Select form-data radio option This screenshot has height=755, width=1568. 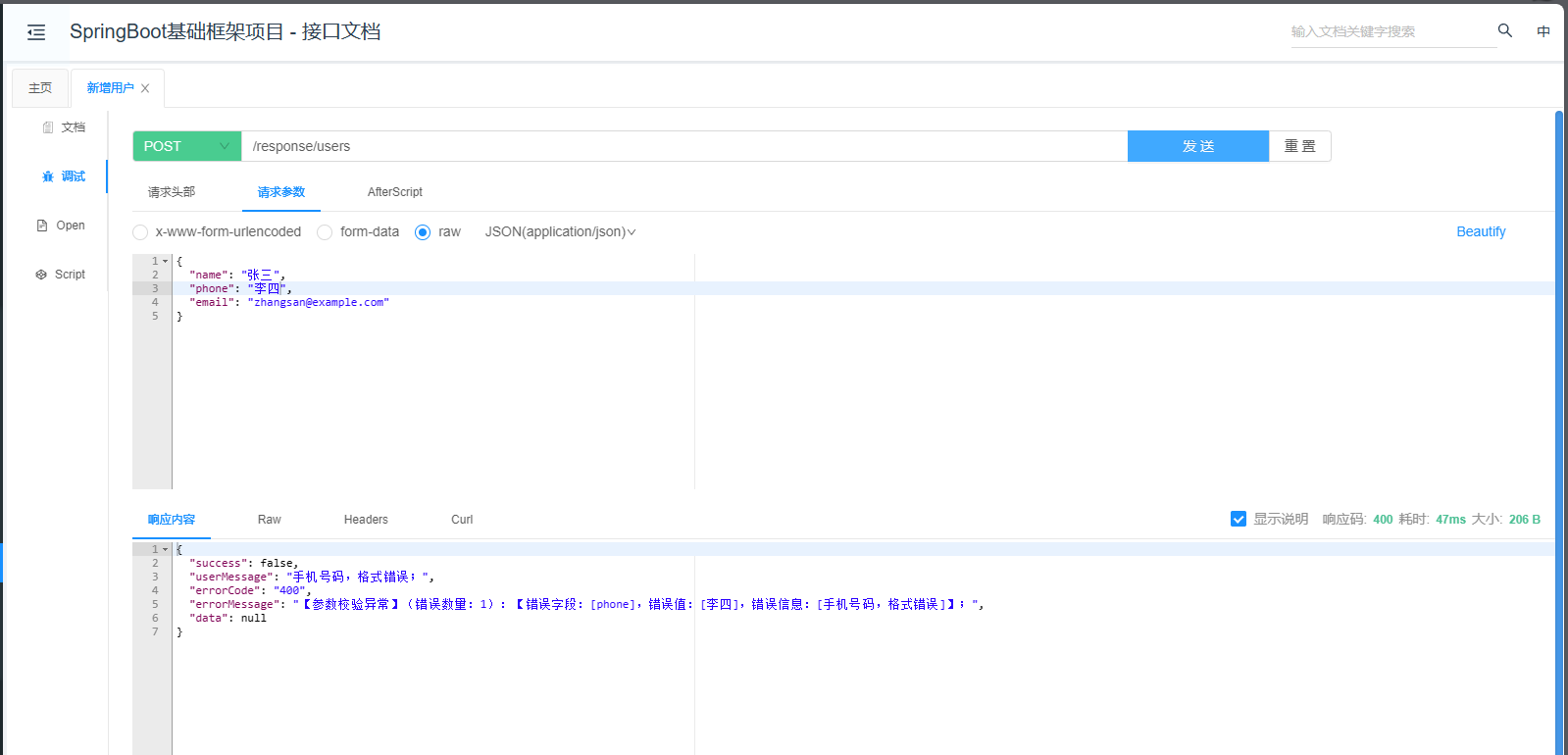click(x=325, y=232)
